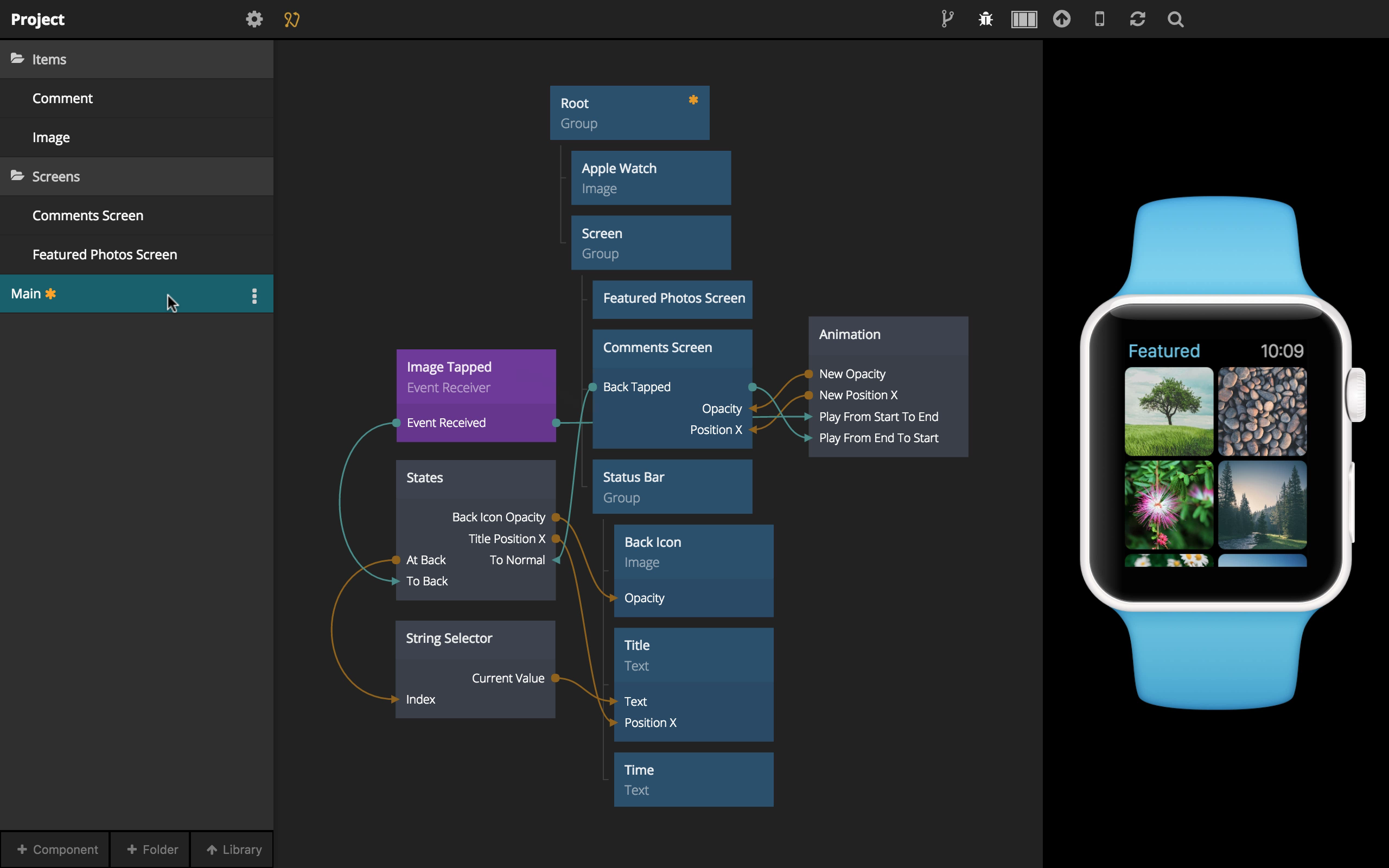Open the Library
Viewport: 1389px width, 868px height.
click(x=232, y=849)
